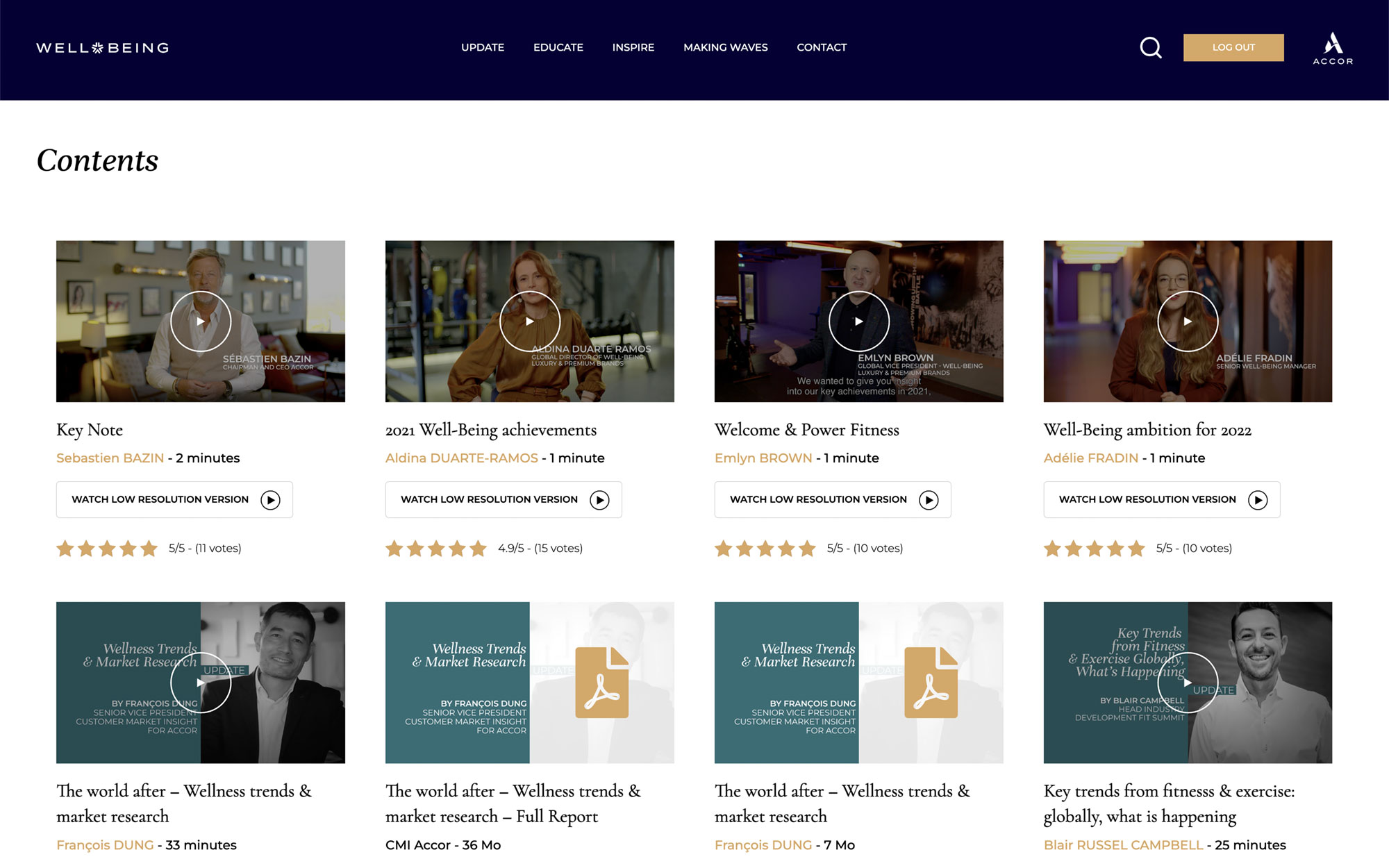The width and height of the screenshot is (1389, 868).
Task: Click the Contents page heading
Action: pyautogui.click(x=97, y=160)
